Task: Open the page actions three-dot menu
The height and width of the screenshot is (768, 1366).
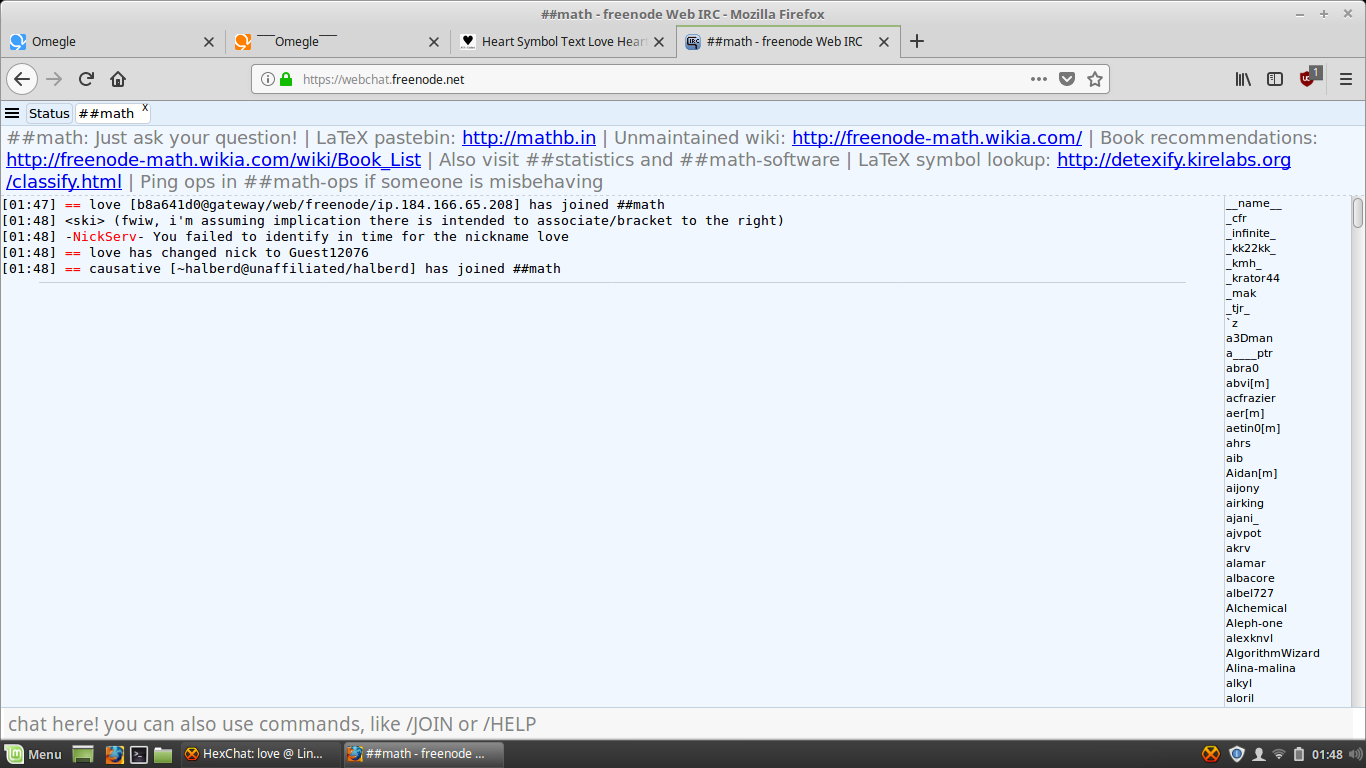Action: click(1039, 79)
